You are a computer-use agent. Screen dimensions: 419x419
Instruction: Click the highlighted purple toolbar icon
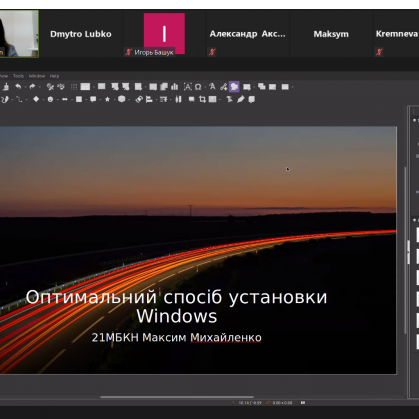[x=234, y=87]
